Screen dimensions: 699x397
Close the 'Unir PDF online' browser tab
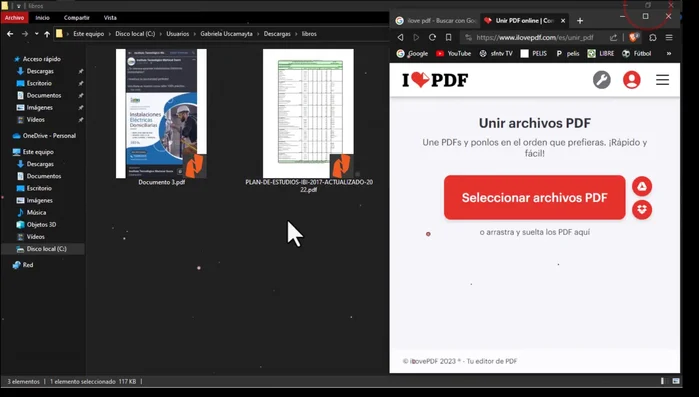pos(563,20)
